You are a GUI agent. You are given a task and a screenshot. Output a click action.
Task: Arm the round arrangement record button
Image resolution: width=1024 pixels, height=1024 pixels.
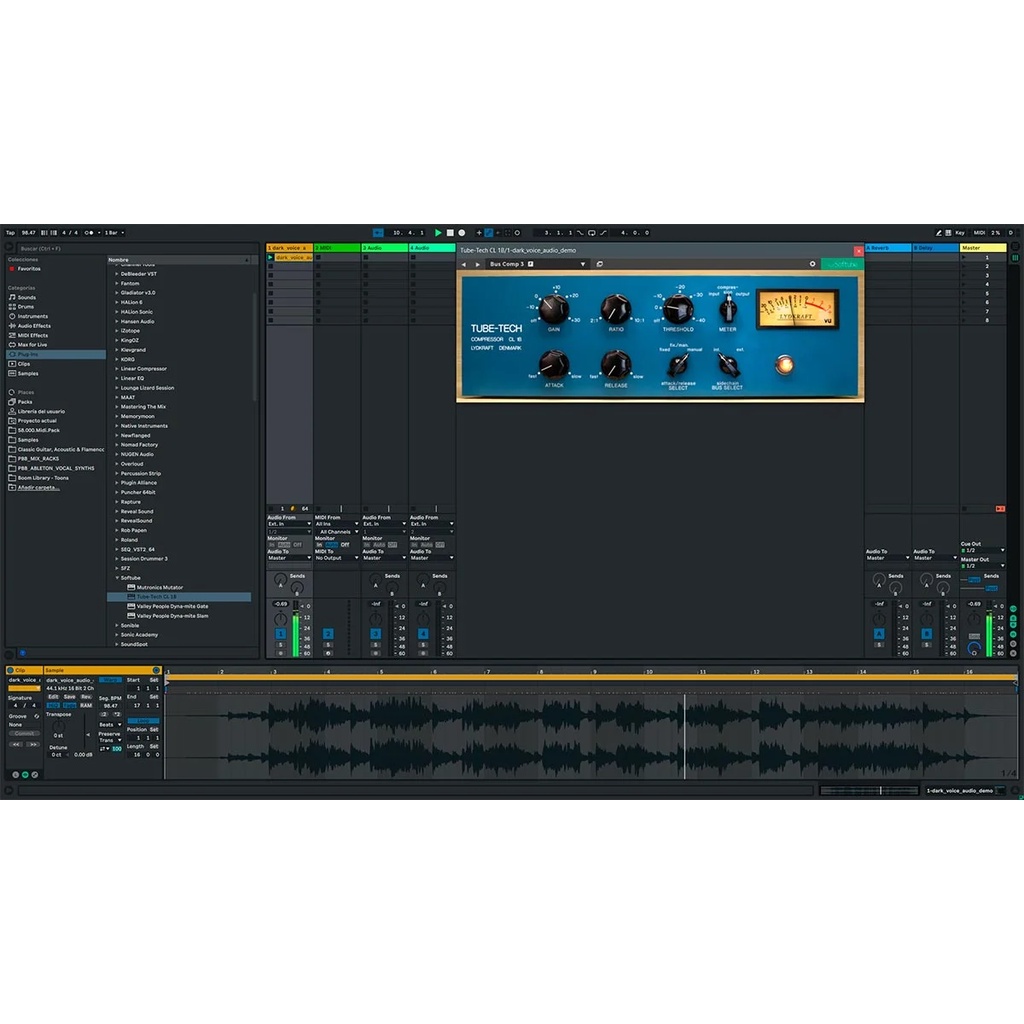click(x=462, y=232)
